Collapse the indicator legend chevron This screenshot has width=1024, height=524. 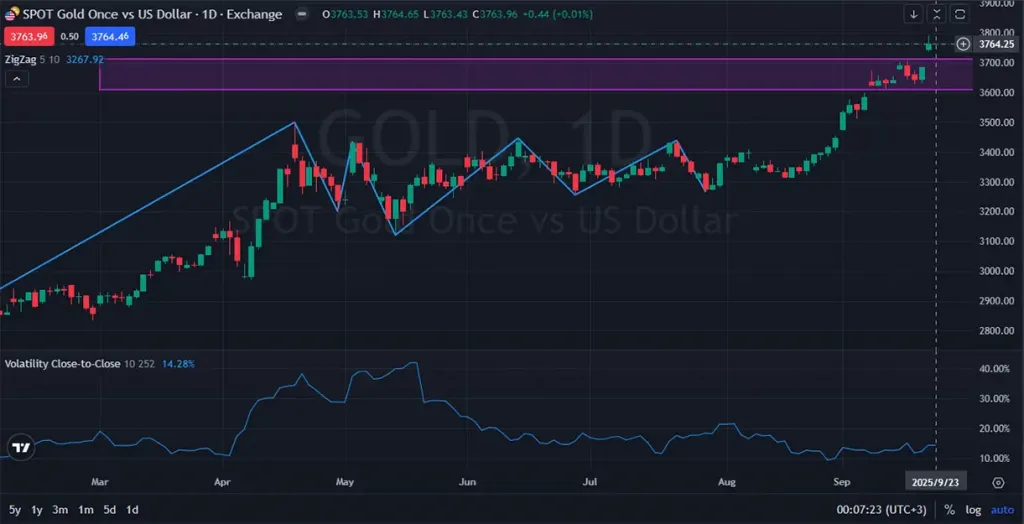click(17, 80)
